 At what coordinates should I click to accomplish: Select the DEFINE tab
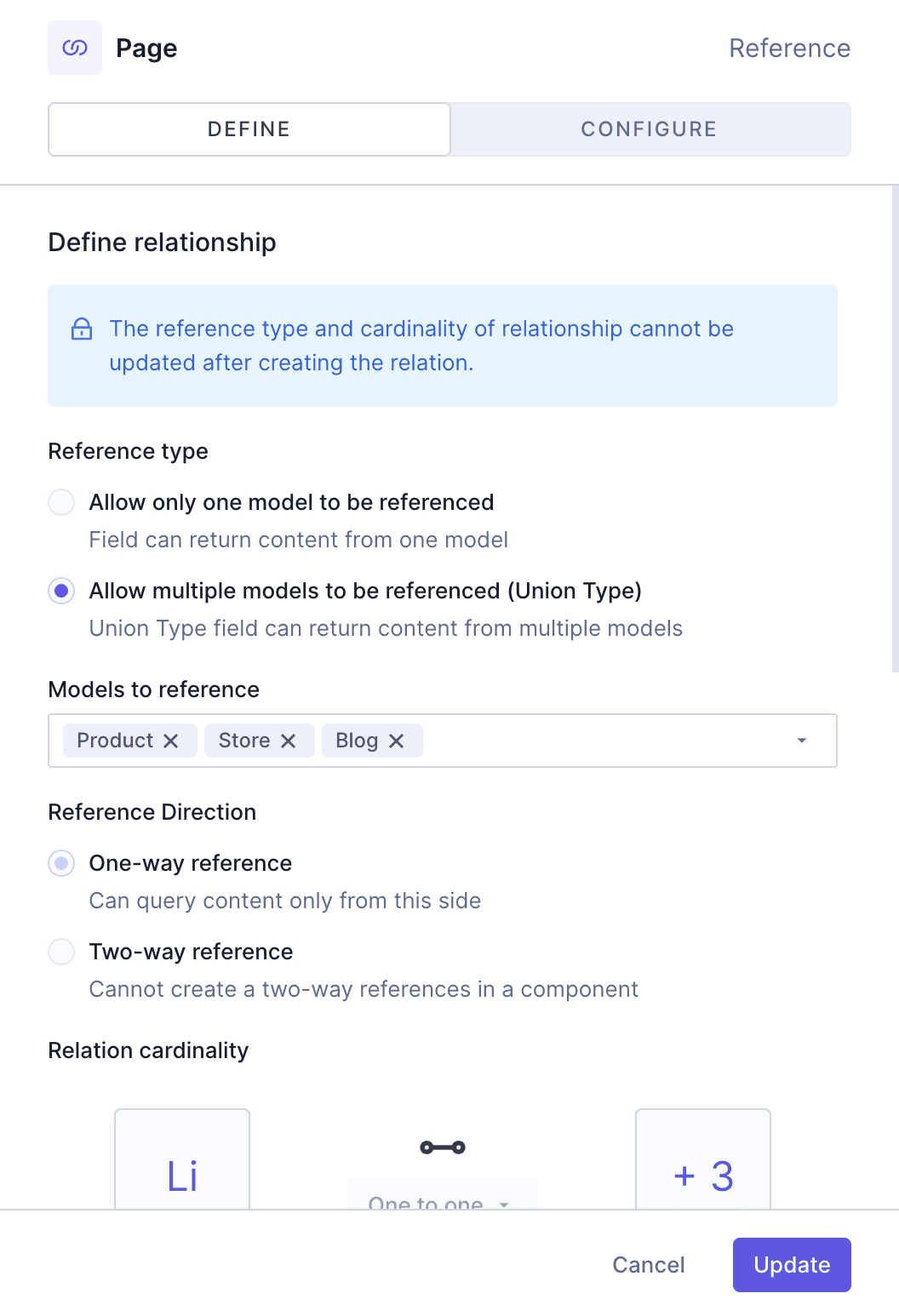[249, 129]
